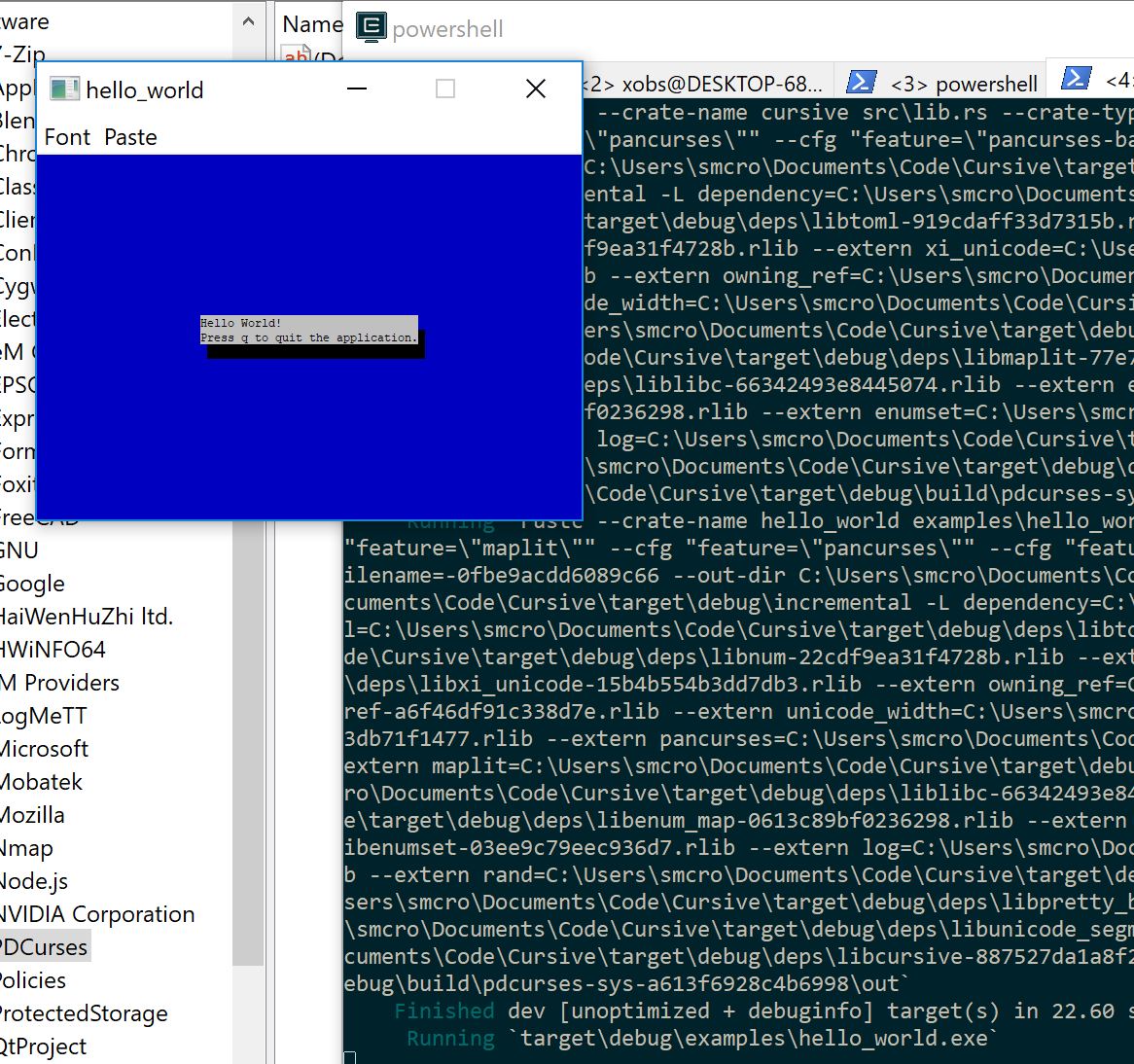Open the Font menu in hello_world

coord(67,137)
